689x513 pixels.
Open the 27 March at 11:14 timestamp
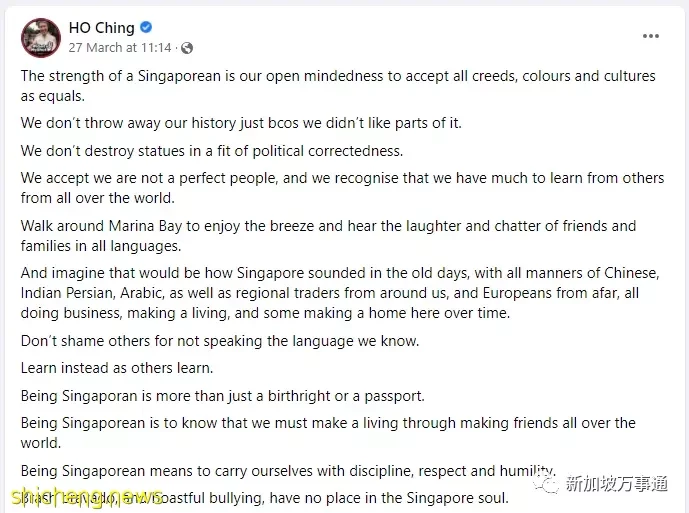pos(120,47)
